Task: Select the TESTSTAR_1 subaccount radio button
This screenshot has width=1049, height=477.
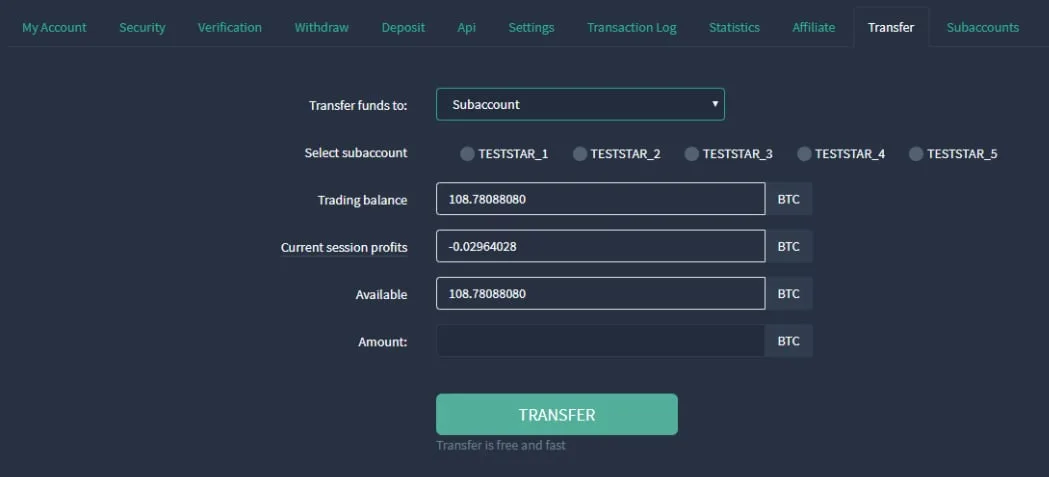Action: (x=467, y=154)
